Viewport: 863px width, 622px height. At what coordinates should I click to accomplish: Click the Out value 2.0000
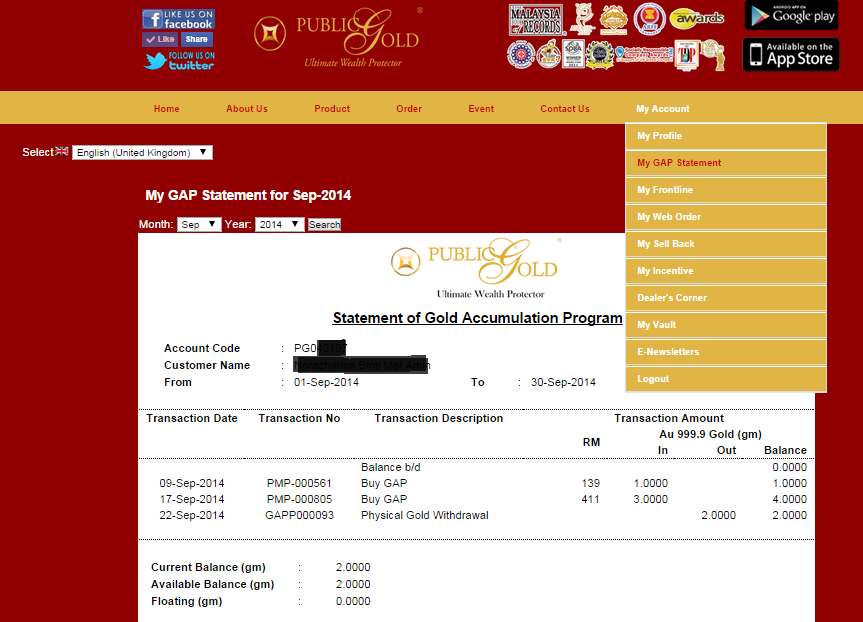[x=718, y=515]
